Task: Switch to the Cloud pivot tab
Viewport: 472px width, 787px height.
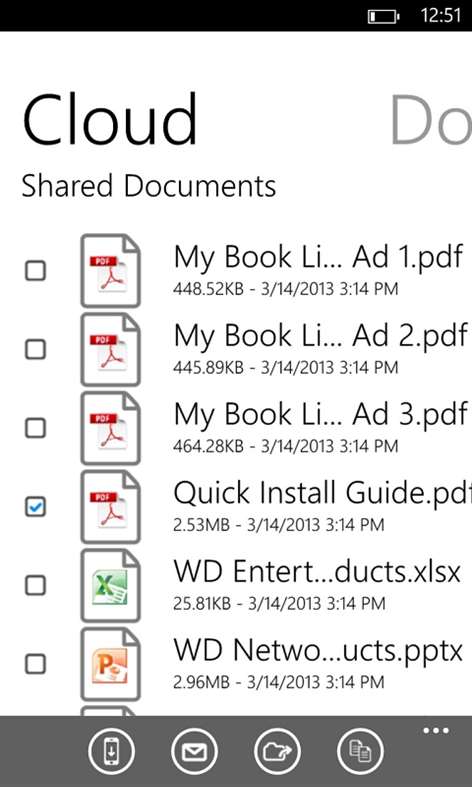Action: click(110, 119)
